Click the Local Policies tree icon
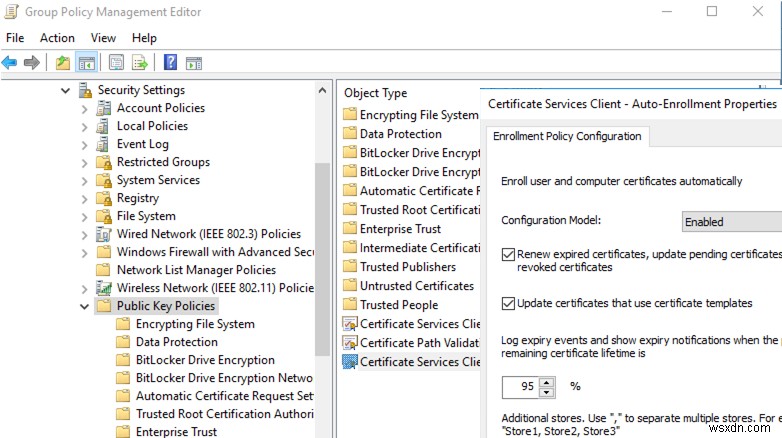 [103, 126]
